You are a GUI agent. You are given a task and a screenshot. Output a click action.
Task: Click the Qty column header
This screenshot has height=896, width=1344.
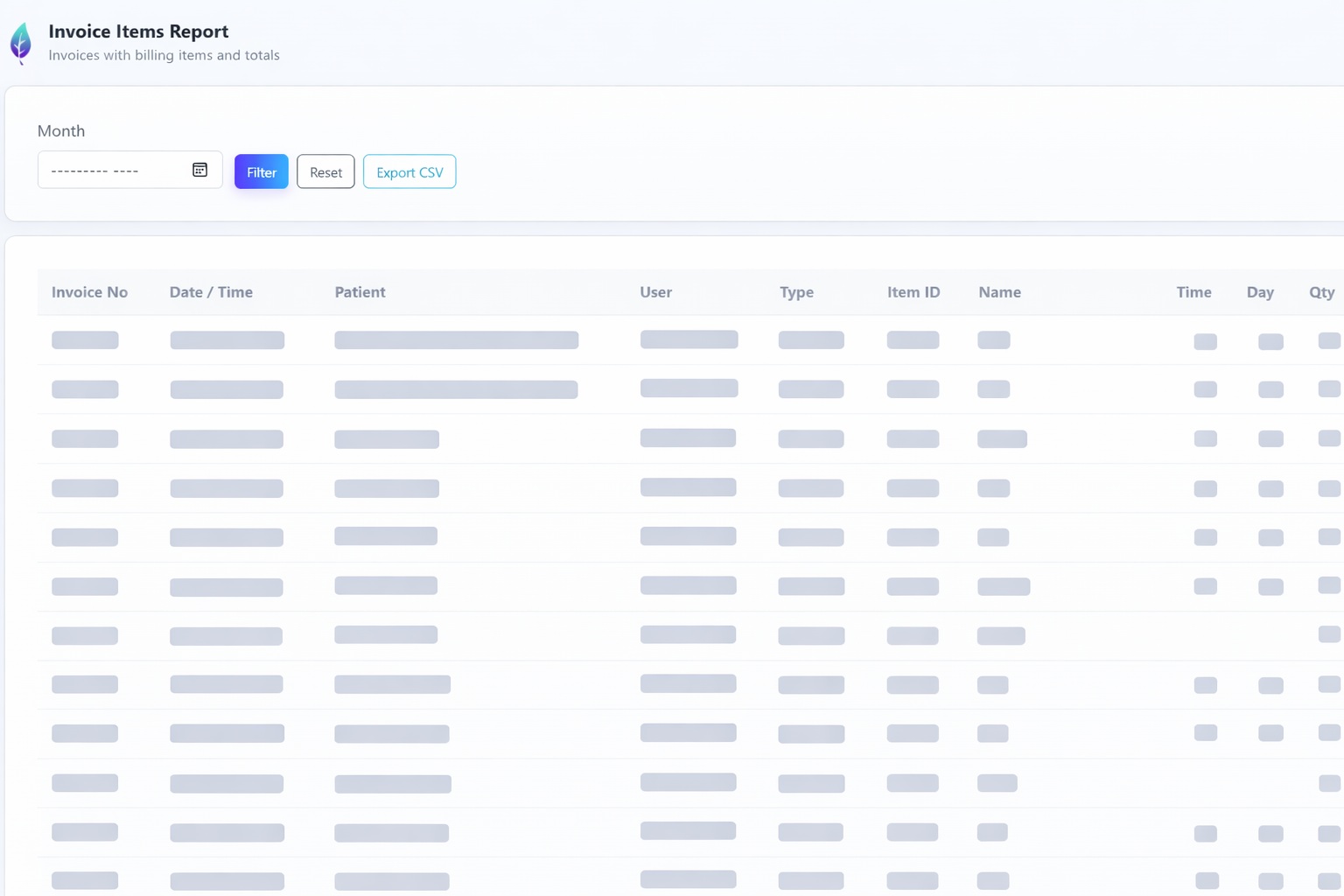click(1321, 292)
